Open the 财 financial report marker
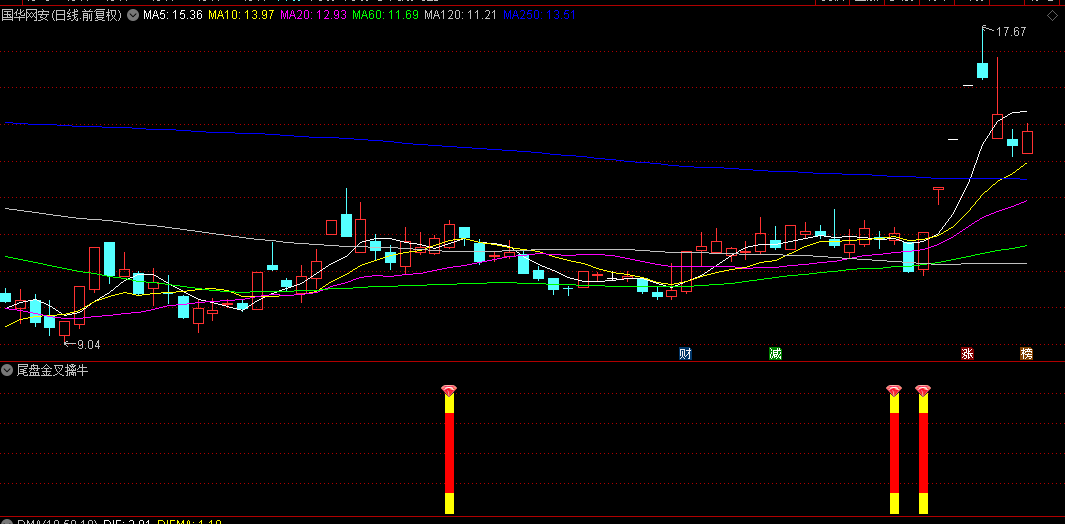Viewport: 1065px width, 524px height. (x=685, y=353)
